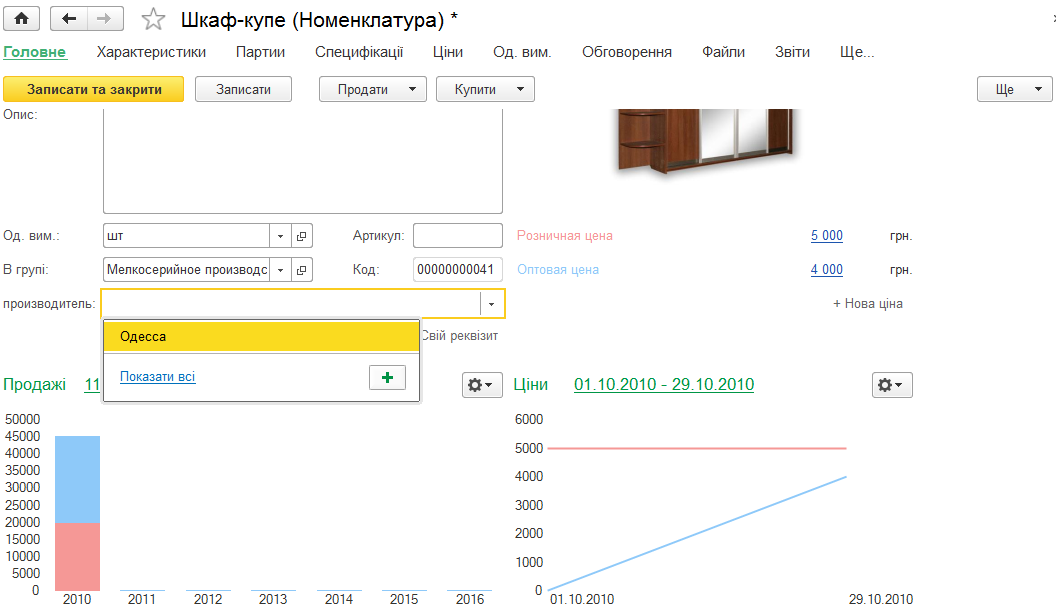Image resolution: width=1056 pixels, height=613 pixels.
Task: Show more tabs via Ще...
Action: 857,52
